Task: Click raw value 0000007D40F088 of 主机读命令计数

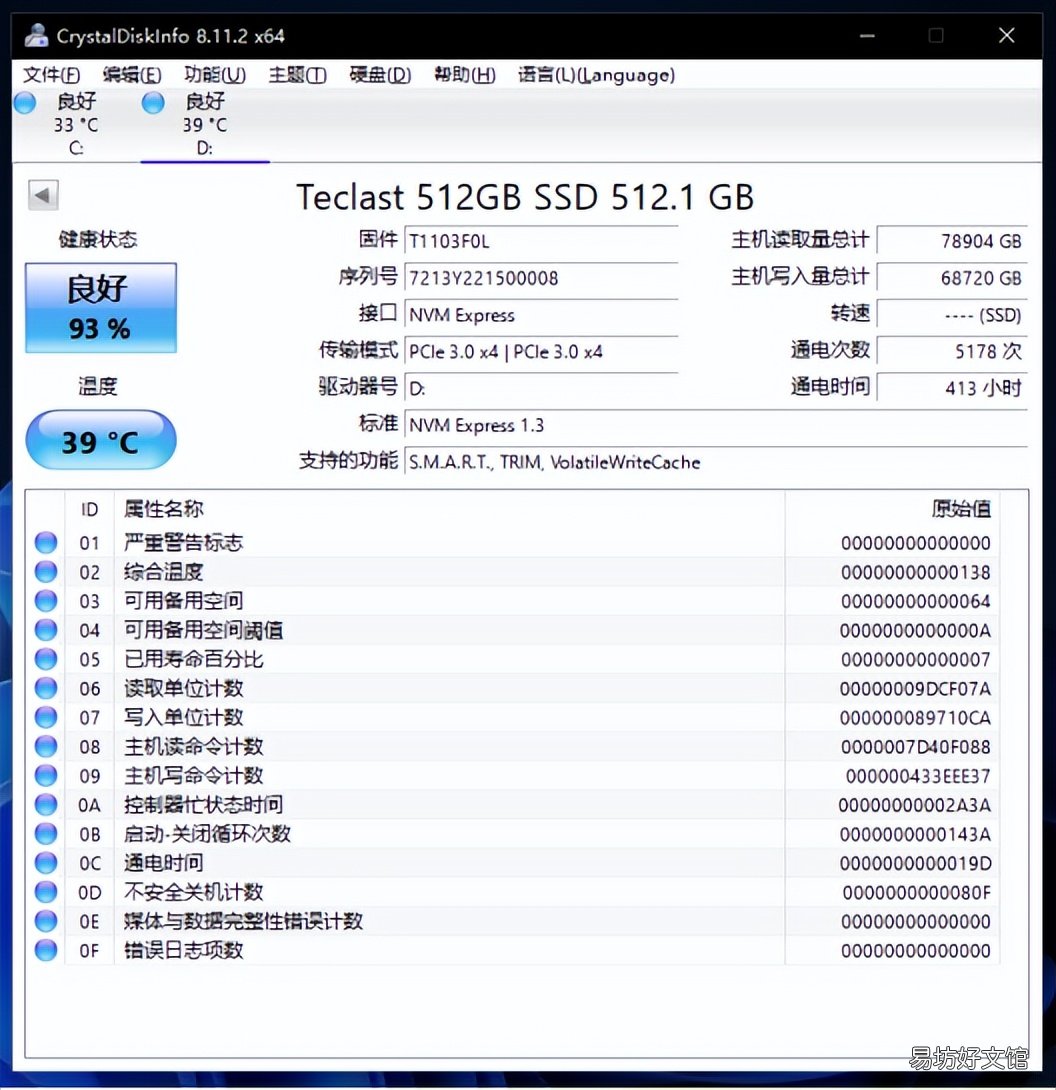Action: [x=916, y=747]
